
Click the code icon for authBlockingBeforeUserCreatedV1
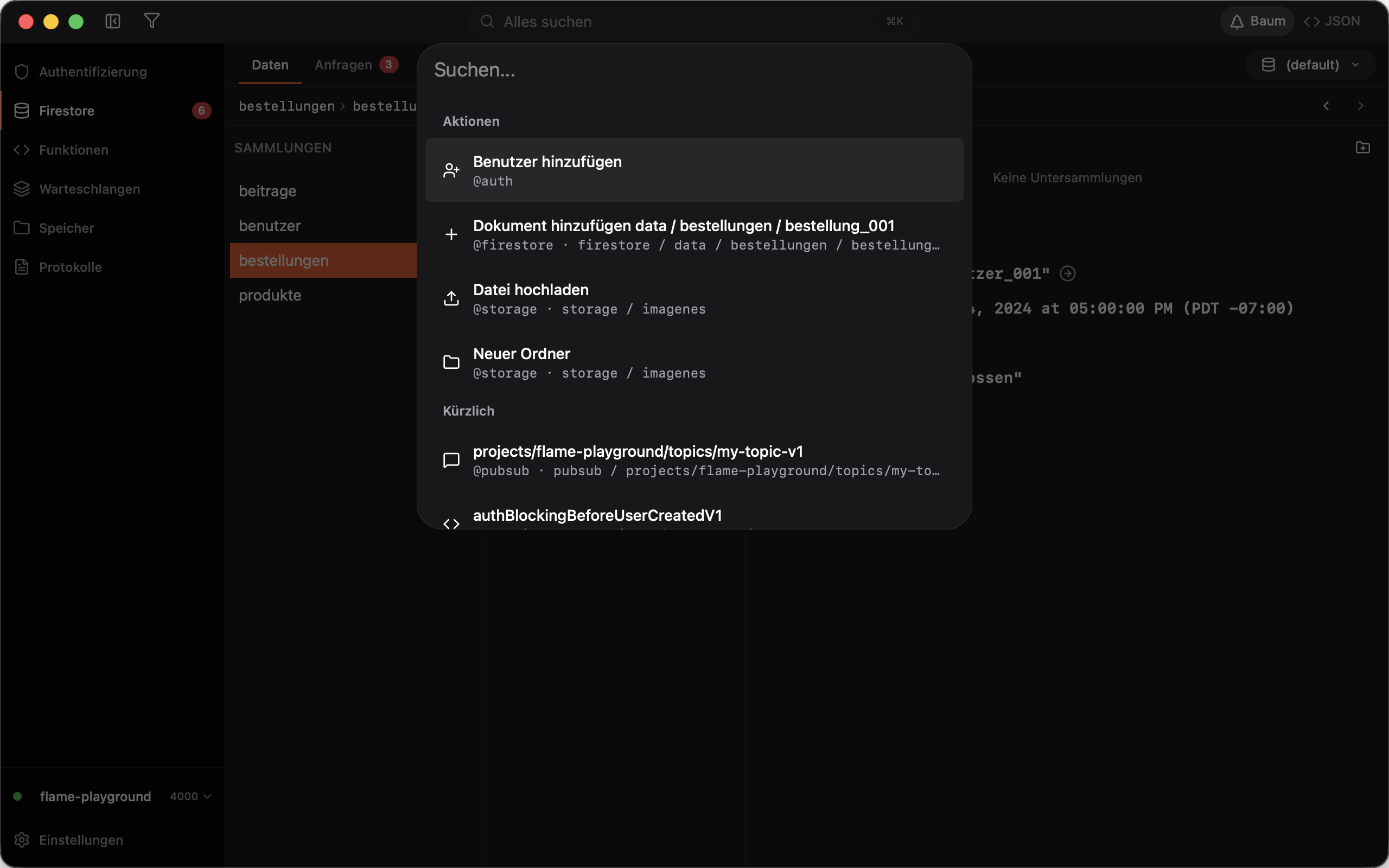tap(451, 524)
